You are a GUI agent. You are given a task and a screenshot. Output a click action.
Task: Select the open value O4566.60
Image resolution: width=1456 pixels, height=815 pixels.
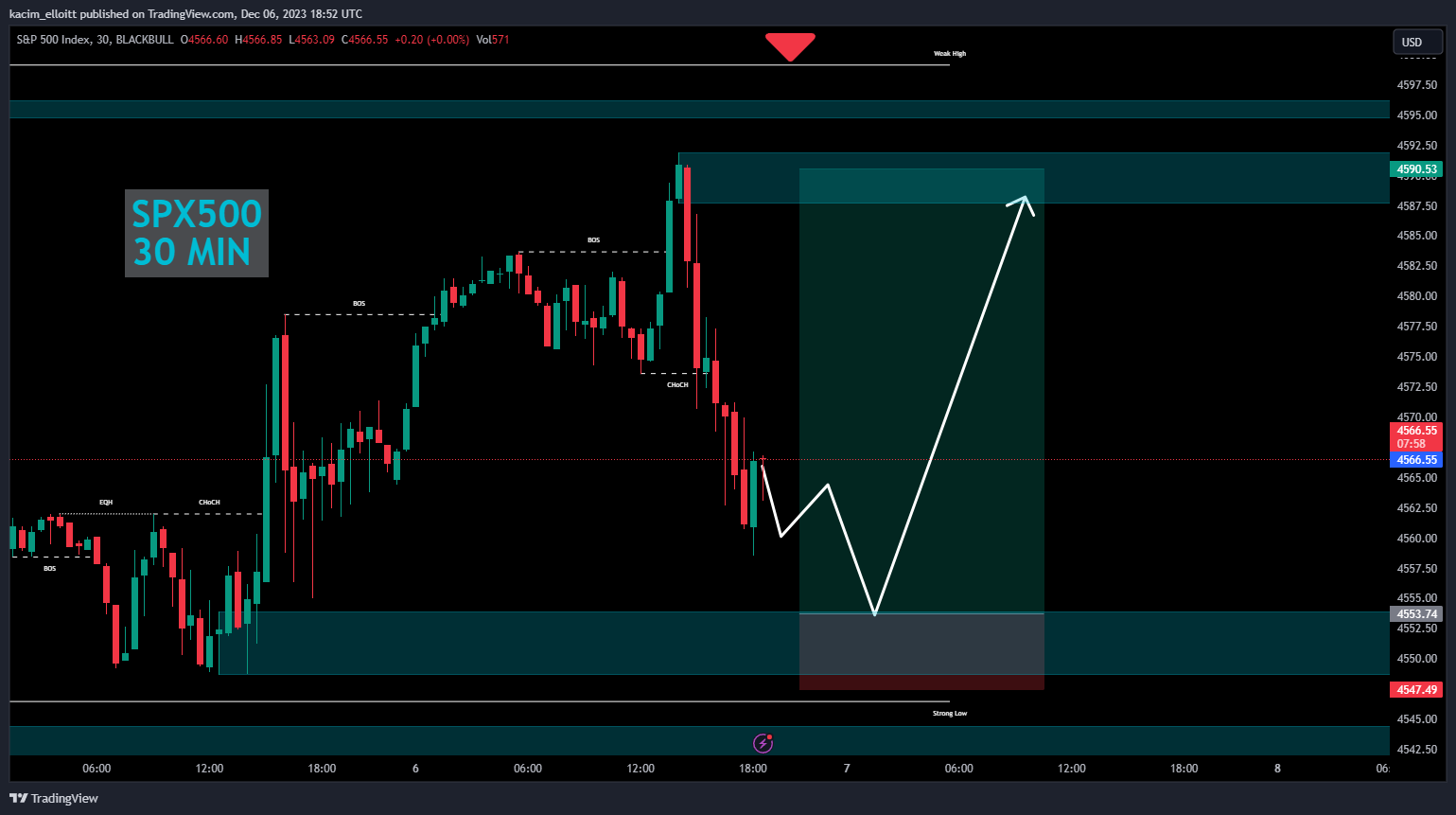coord(204,40)
